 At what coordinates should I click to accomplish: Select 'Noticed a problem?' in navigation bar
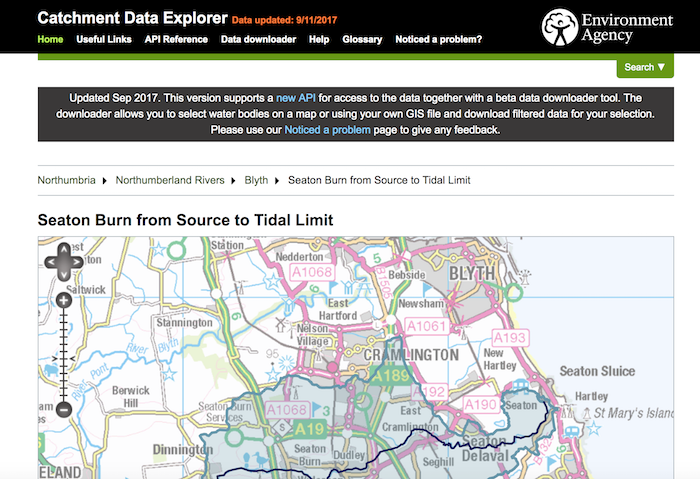pyautogui.click(x=438, y=40)
